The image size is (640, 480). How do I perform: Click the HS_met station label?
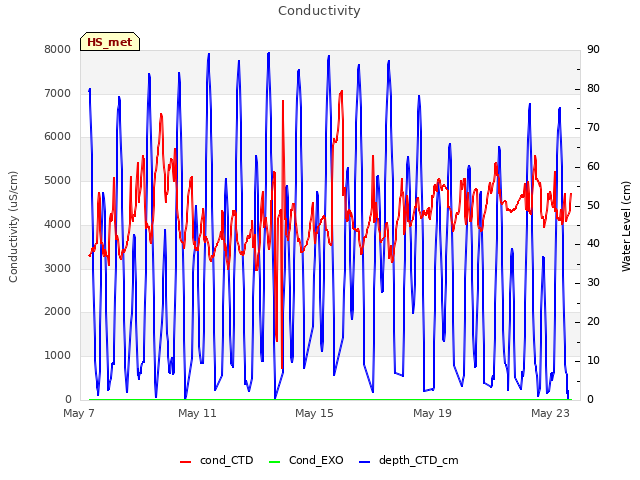[x=110, y=42]
